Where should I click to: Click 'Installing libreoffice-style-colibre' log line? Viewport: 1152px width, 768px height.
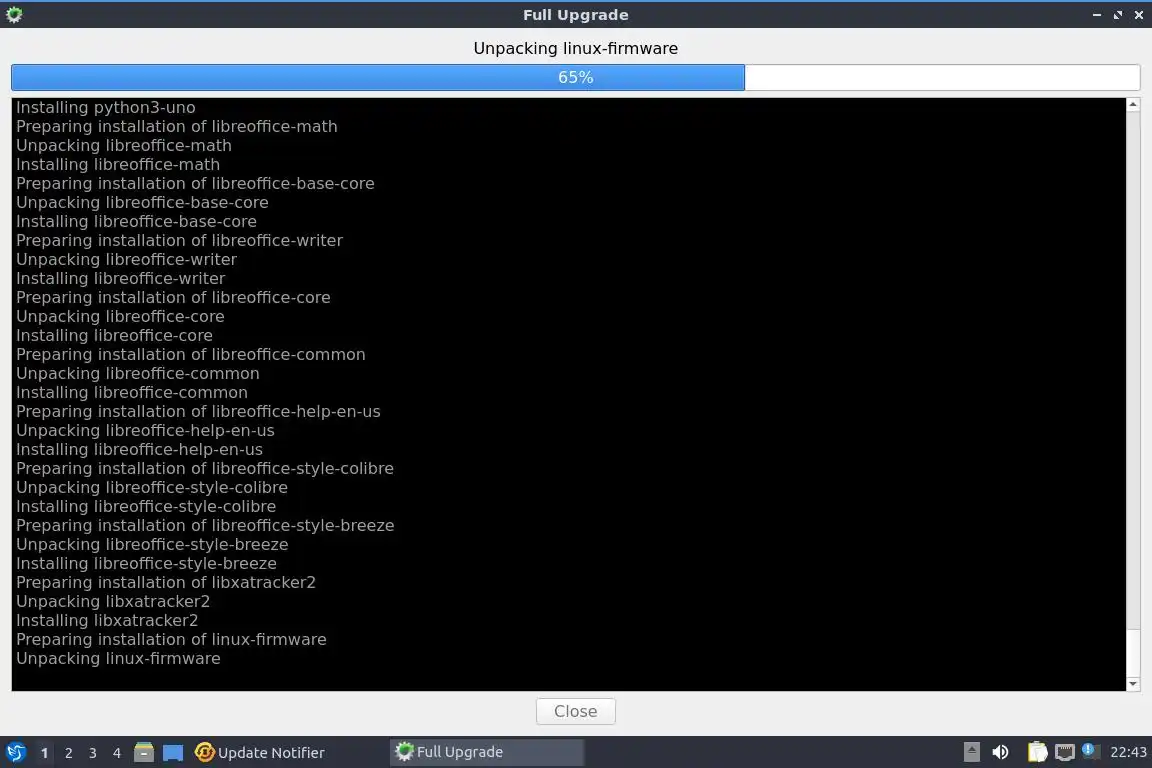click(146, 506)
